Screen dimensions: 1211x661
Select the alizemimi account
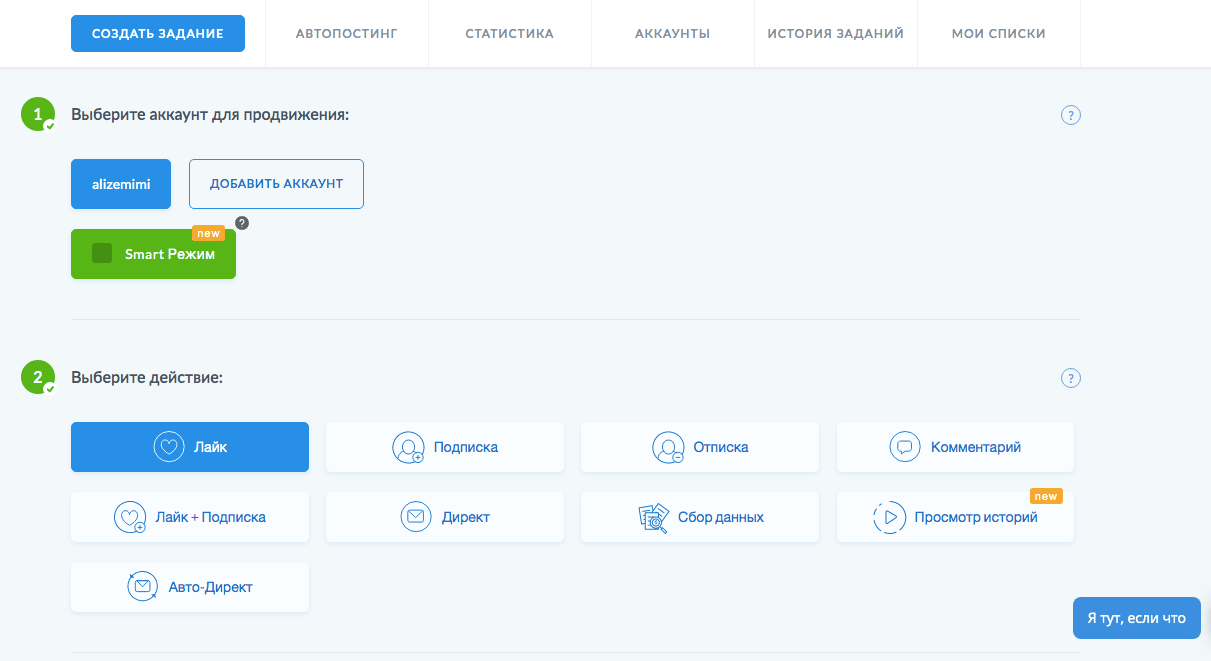[121, 184]
